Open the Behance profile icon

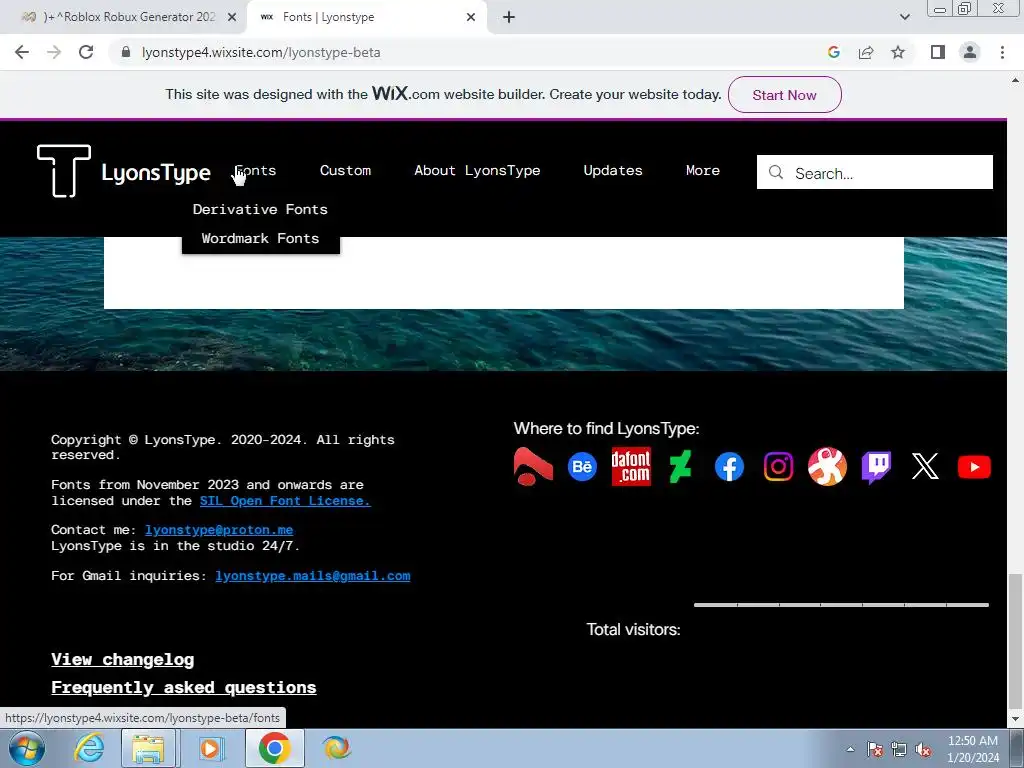(x=582, y=467)
